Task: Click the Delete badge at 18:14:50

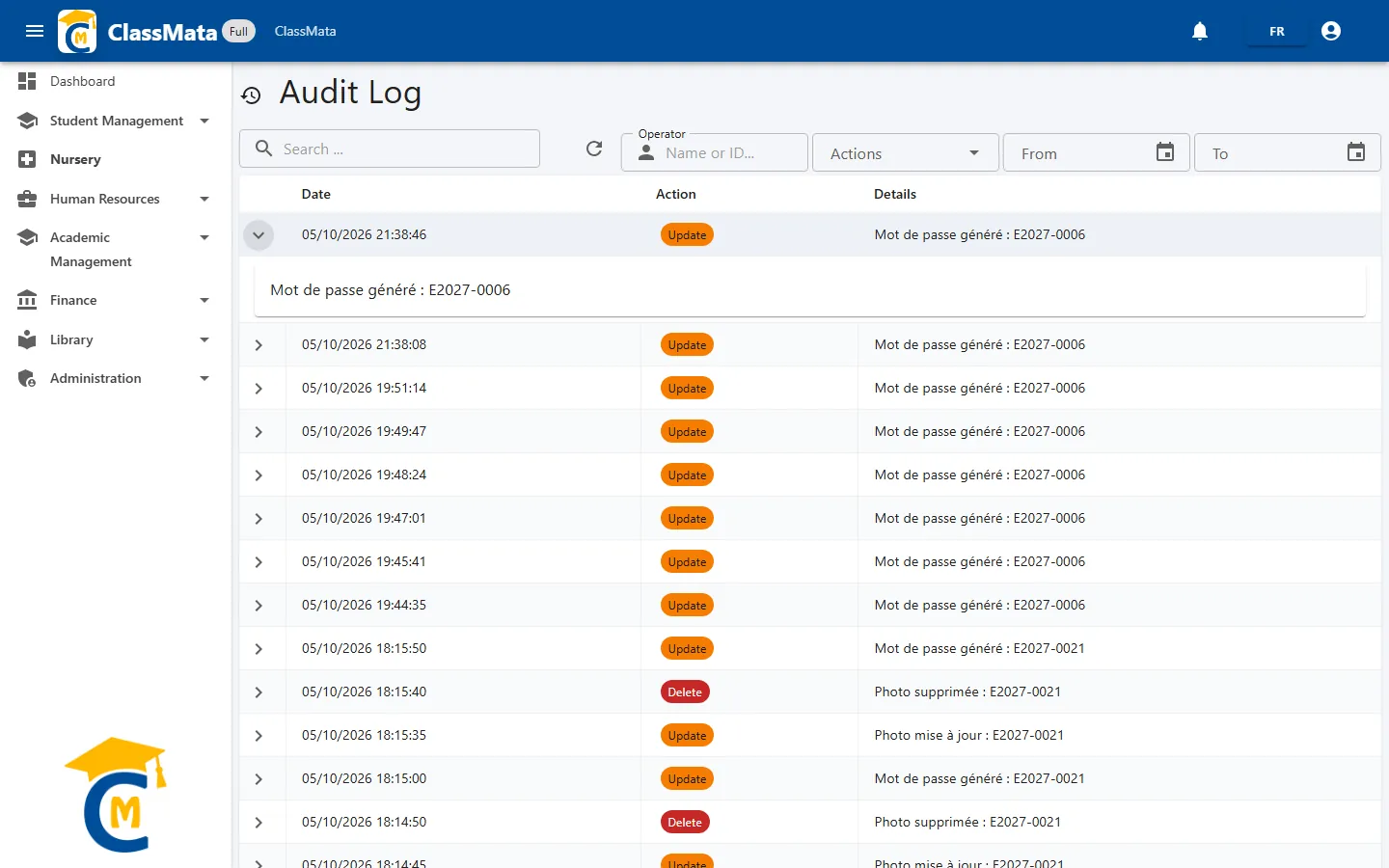Action: (685, 823)
